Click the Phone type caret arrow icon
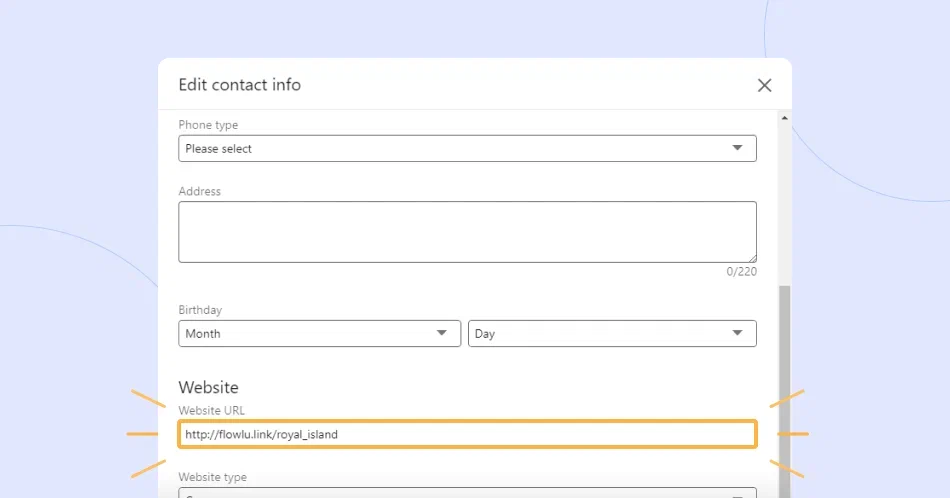The image size is (950, 498). [x=737, y=148]
